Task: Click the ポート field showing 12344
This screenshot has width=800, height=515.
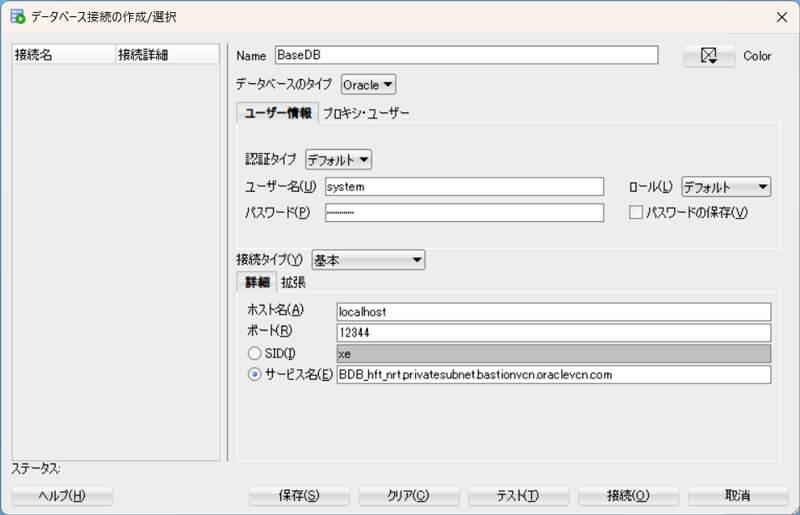Action: pyautogui.click(x=554, y=333)
